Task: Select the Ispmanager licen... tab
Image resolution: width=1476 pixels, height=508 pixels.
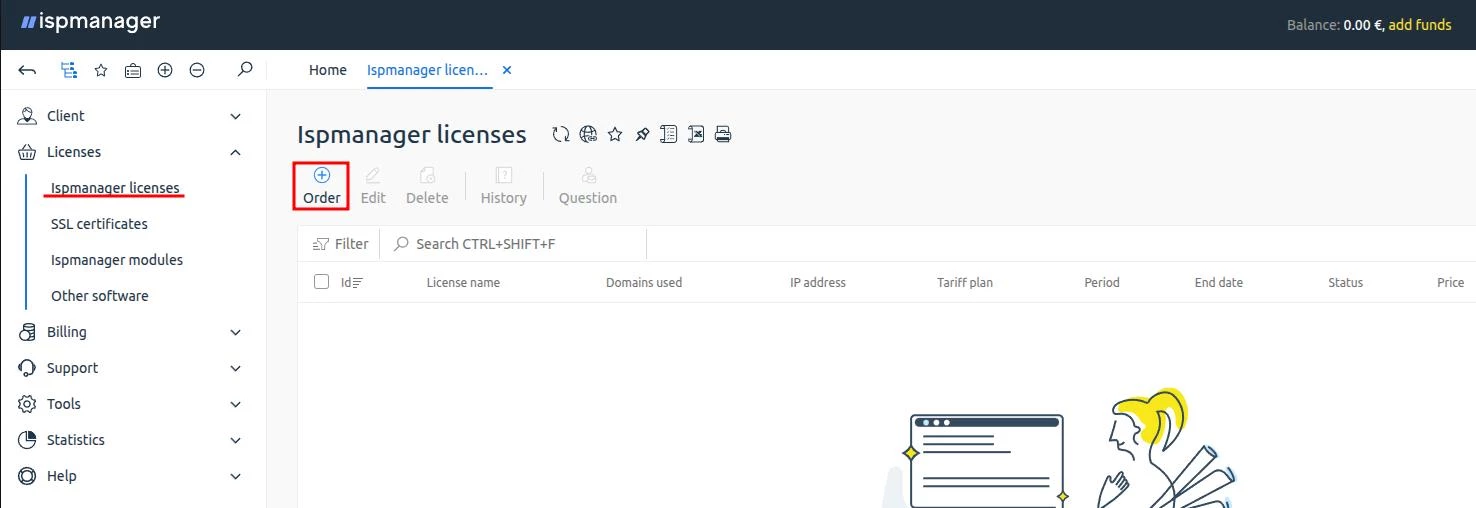Action: [427, 70]
